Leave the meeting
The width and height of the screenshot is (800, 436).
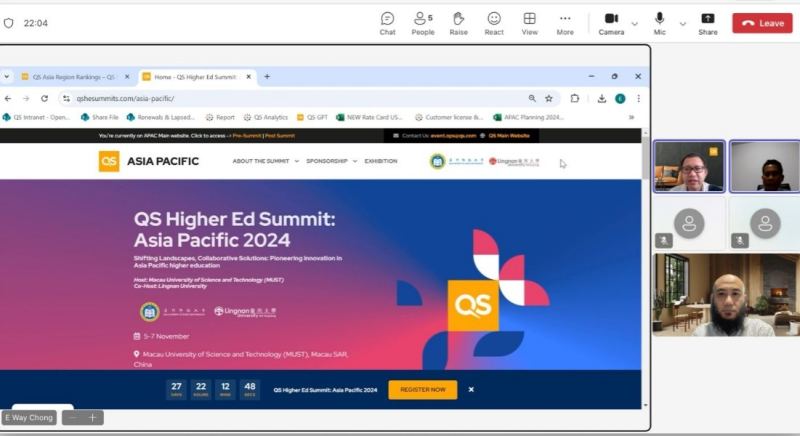tap(763, 23)
